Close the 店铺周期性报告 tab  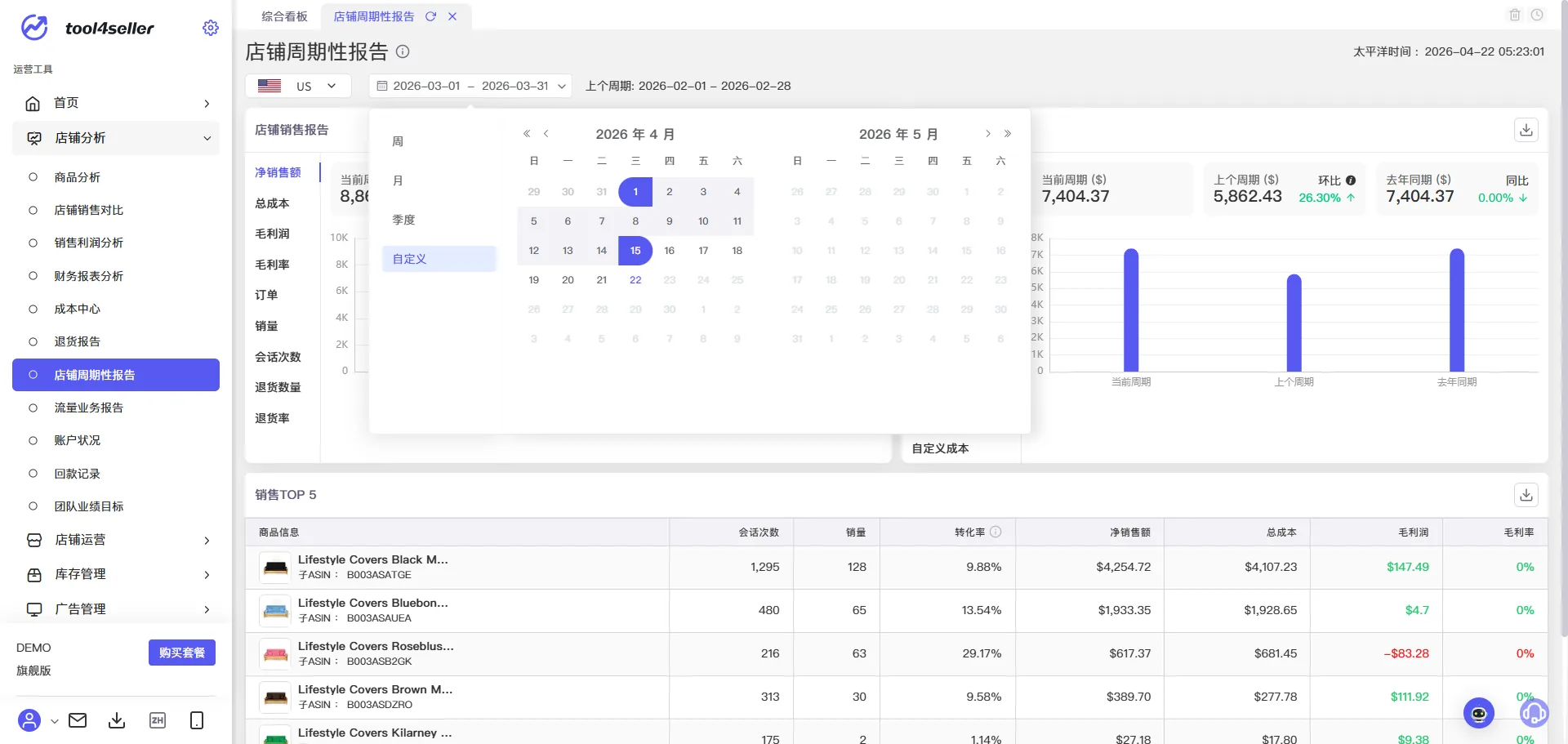(452, 16)
